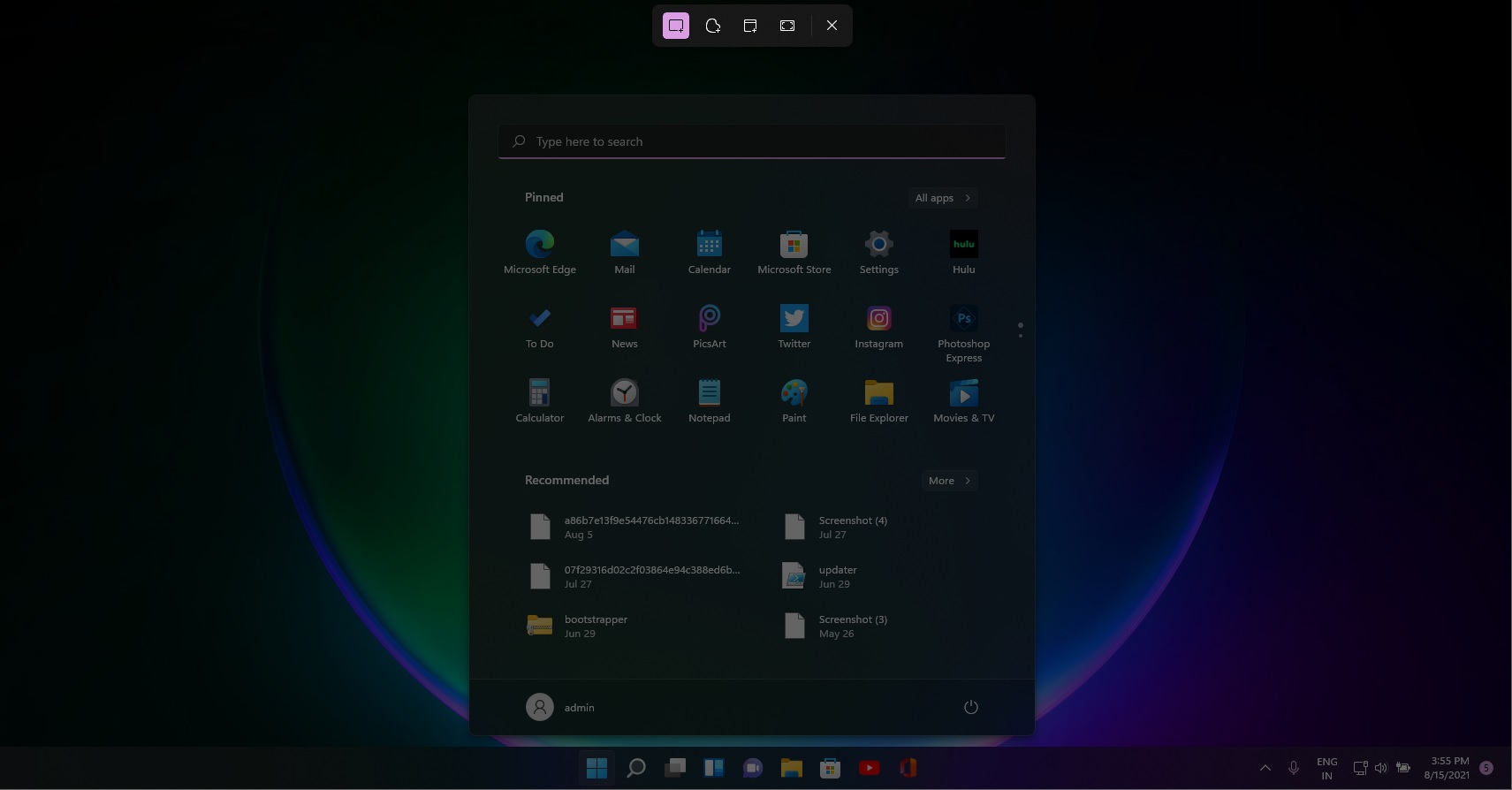Viewport: 1512px width, 790px height.
Task: Open YouTube from the taskbar
Action: click(870, 768)
